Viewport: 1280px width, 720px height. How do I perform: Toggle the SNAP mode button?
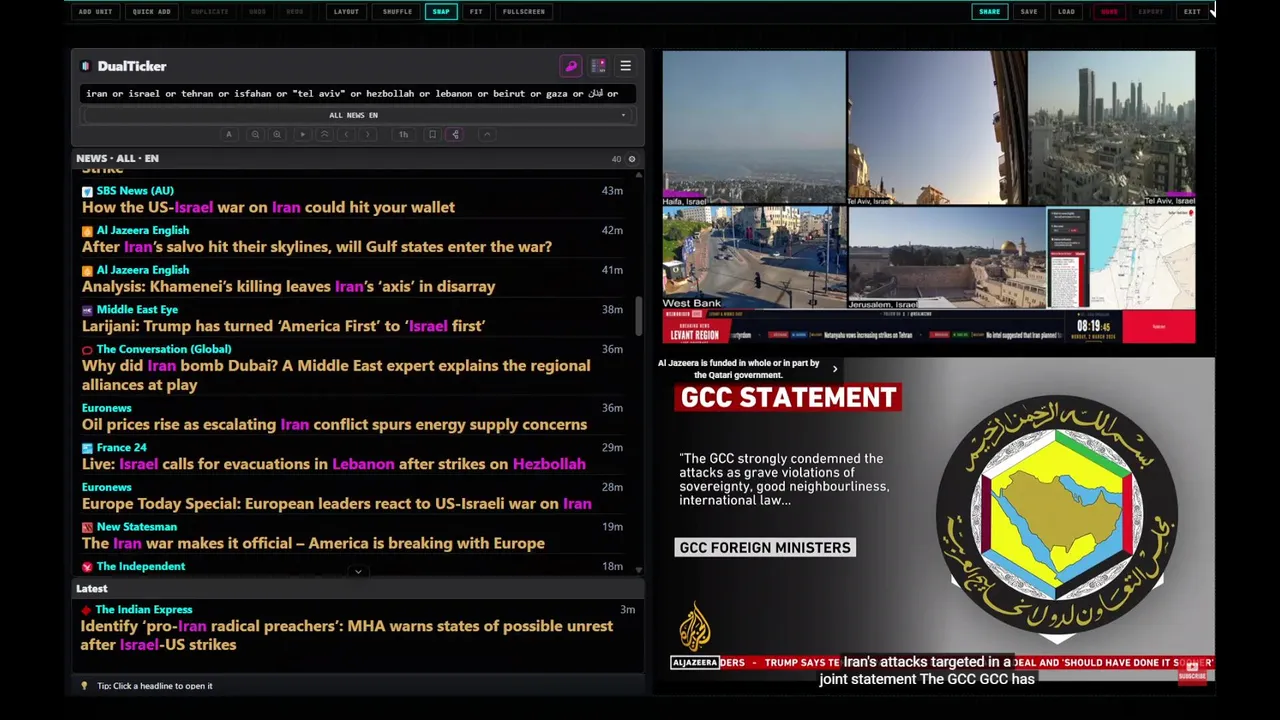click(x=440, y=12)
